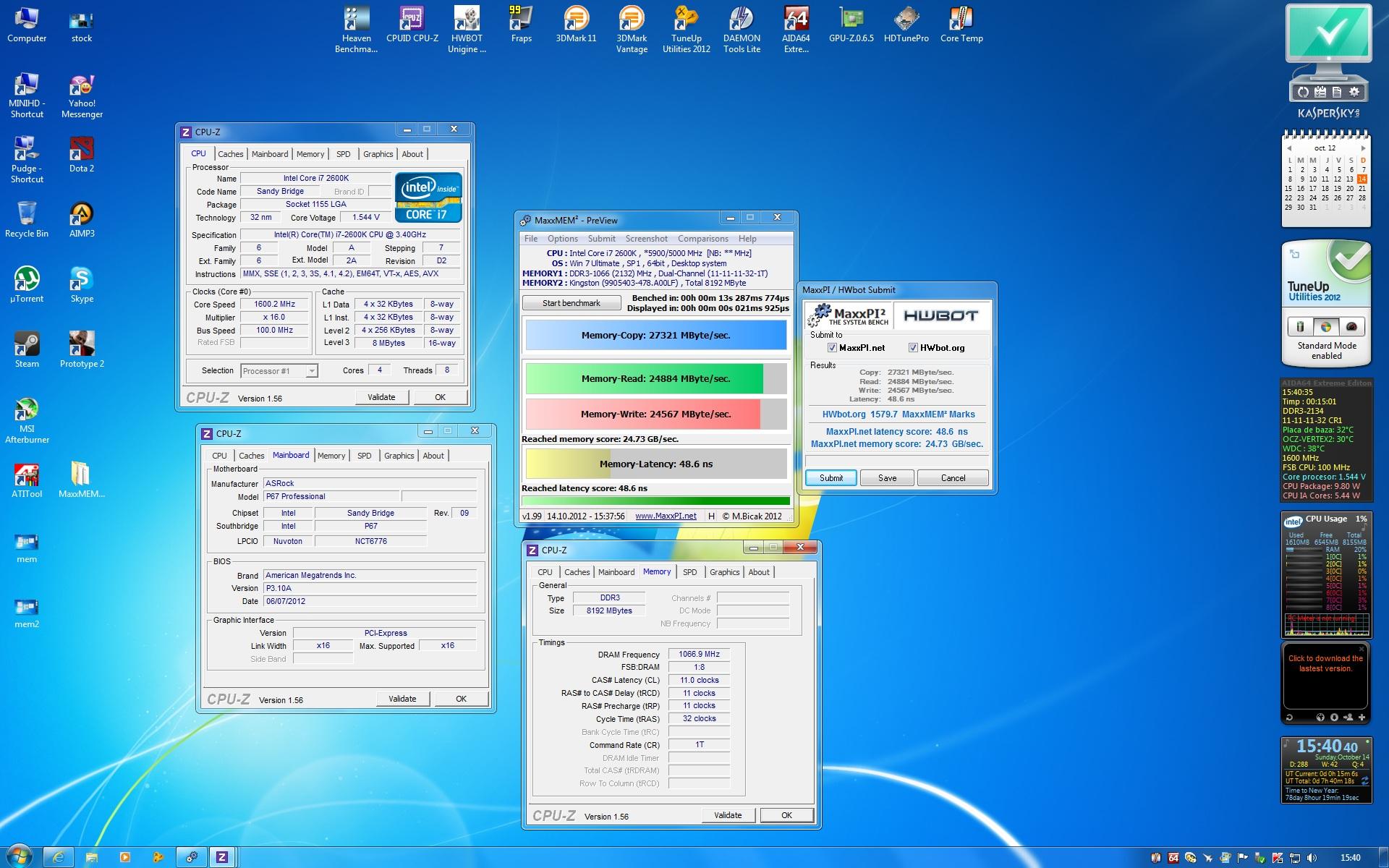Open the Recycle Bin desktop icon
1389x868 pixels.
pyautogui.click(x=27, y=219)
